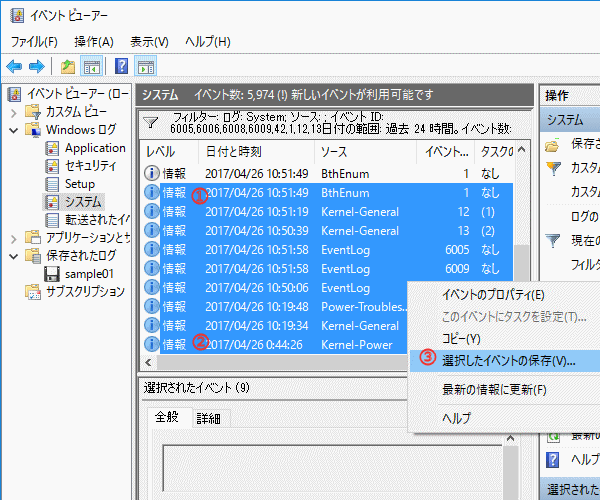This screenshot has width=600, height=500.
Task: Collapse the 保存されたログ tree node
Action: (14, 256)
